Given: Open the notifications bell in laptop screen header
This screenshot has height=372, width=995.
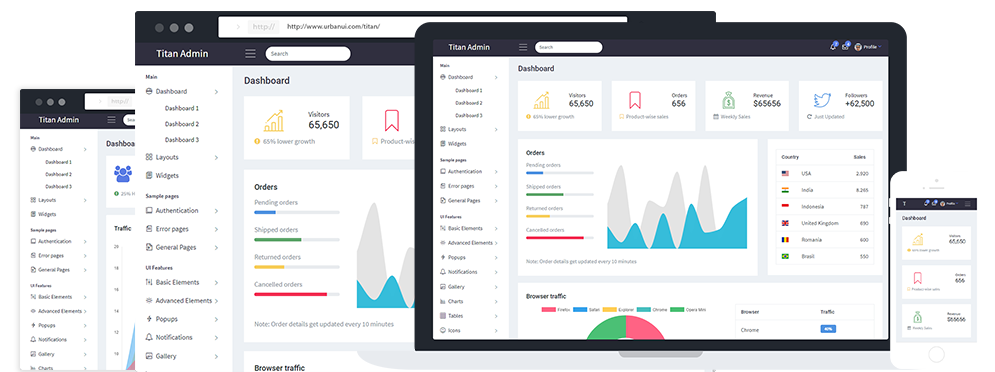Looking at the screenshot, I should [833, 47].
